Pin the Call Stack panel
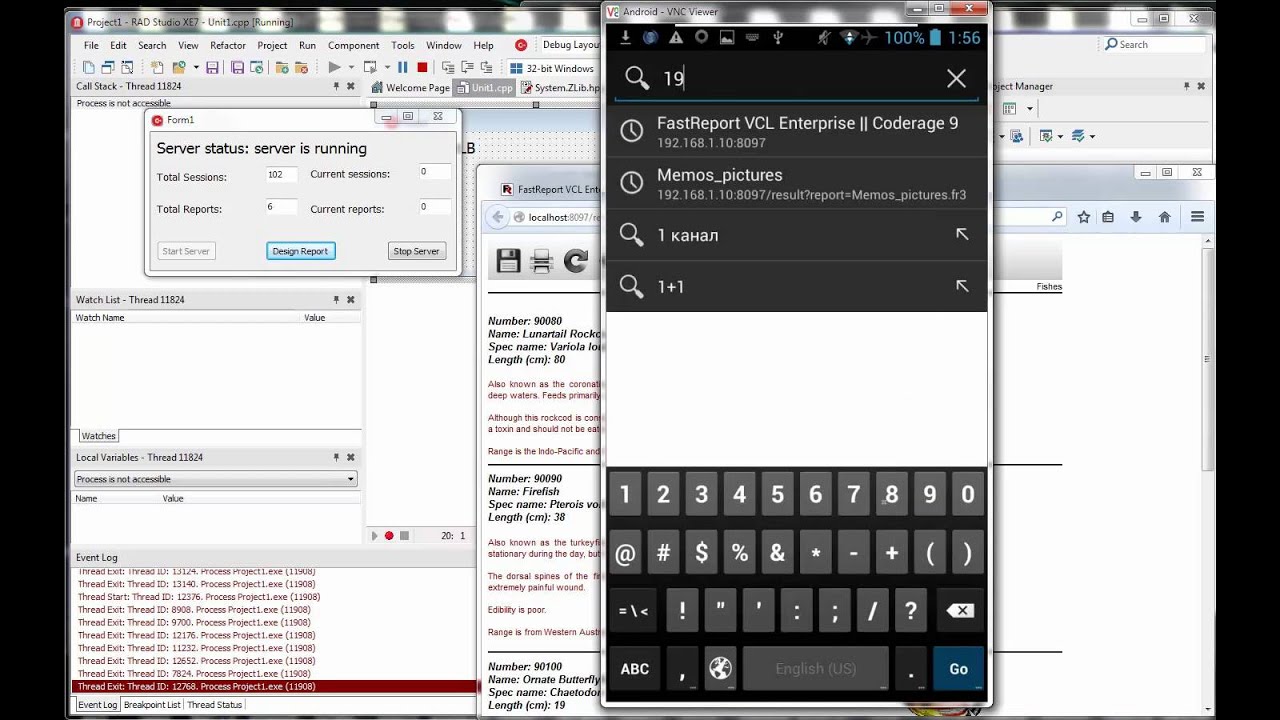Screen dimensions: 1280x720 (337, 86)
